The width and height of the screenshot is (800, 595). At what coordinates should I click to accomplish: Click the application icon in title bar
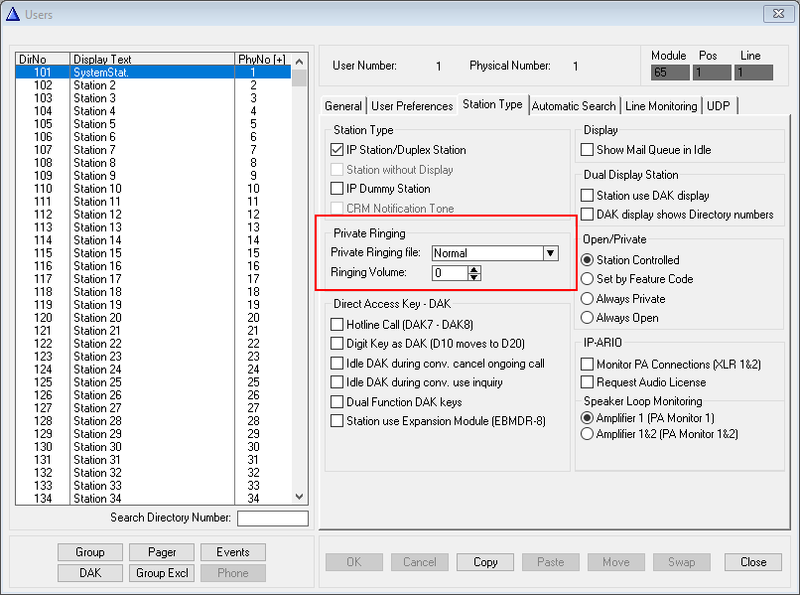[14, 14]
